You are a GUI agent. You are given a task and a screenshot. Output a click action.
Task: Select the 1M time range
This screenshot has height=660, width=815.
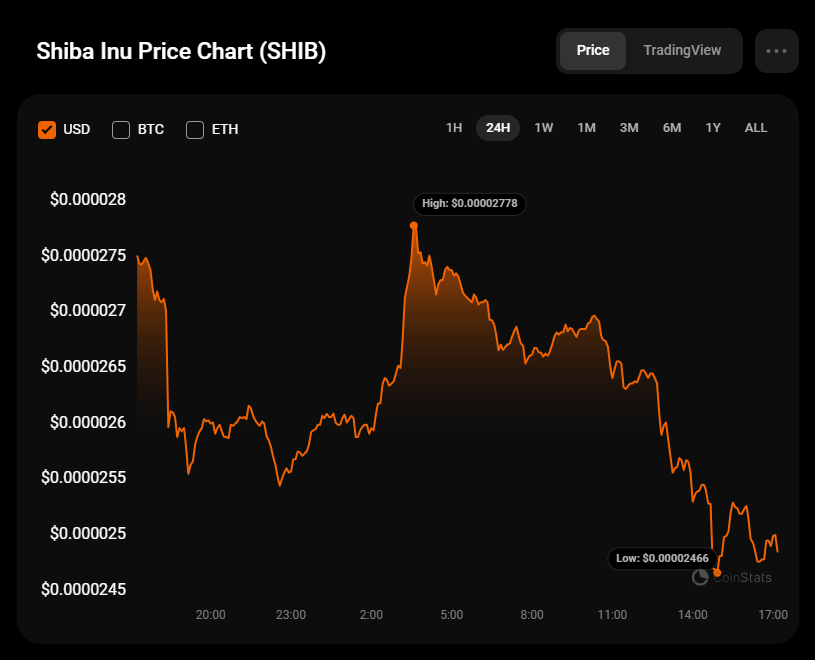586,128
